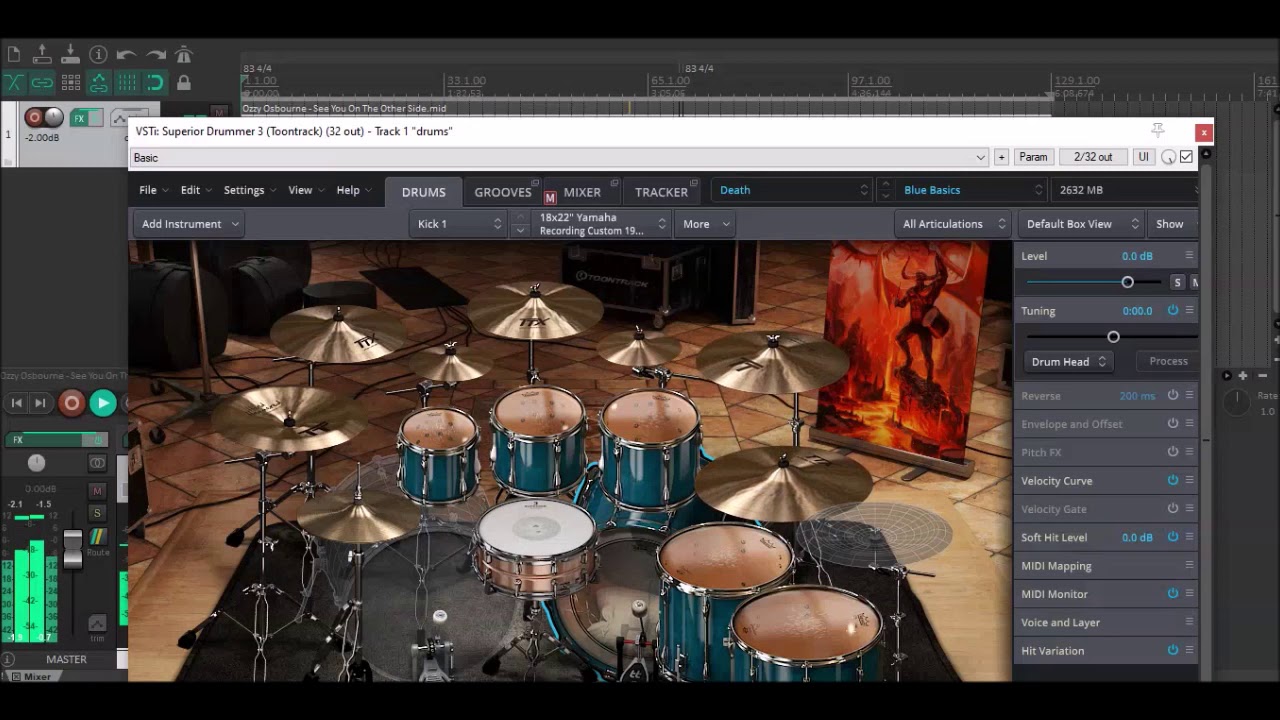
Task: Redo action in REAPER toolbar
Action: (x=155, y=55)
